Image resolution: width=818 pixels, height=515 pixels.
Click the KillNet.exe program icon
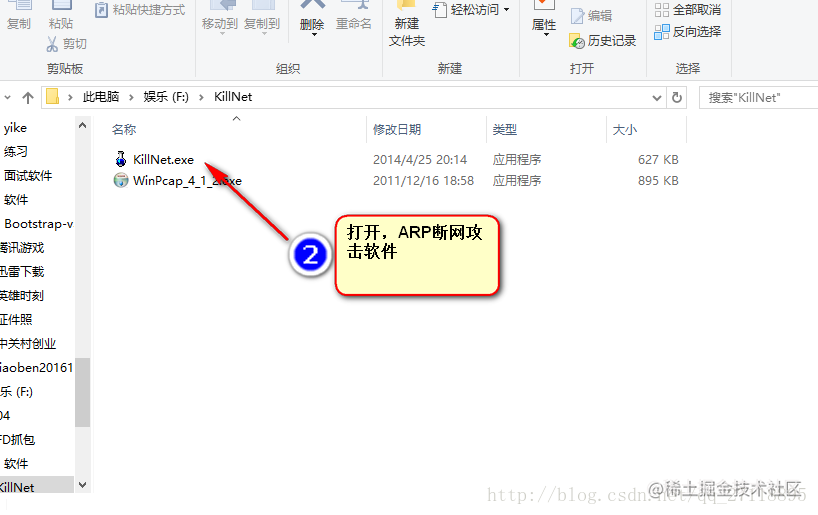pos(121,159)
